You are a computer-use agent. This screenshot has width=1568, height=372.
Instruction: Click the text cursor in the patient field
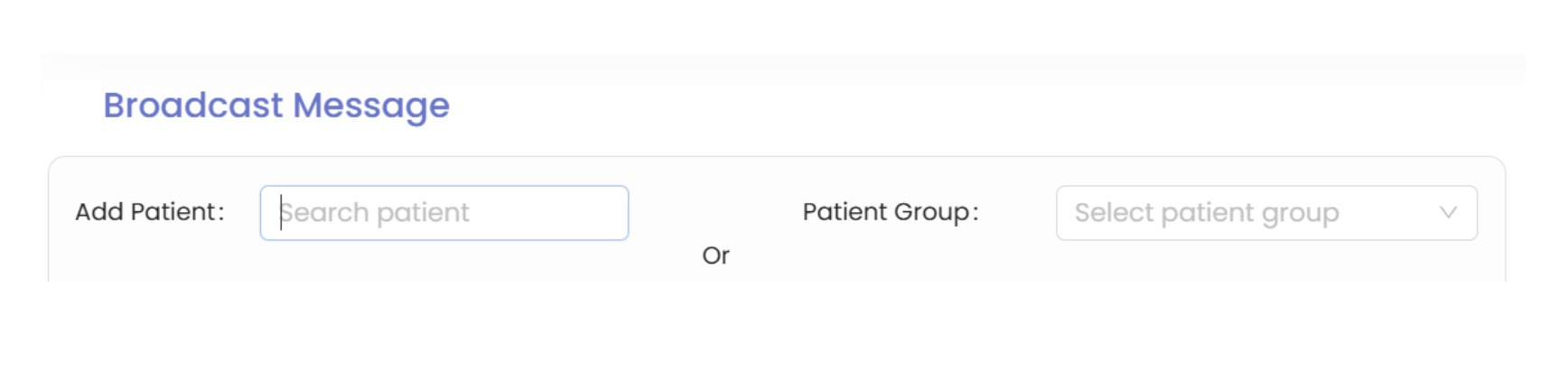click(281, 213)
